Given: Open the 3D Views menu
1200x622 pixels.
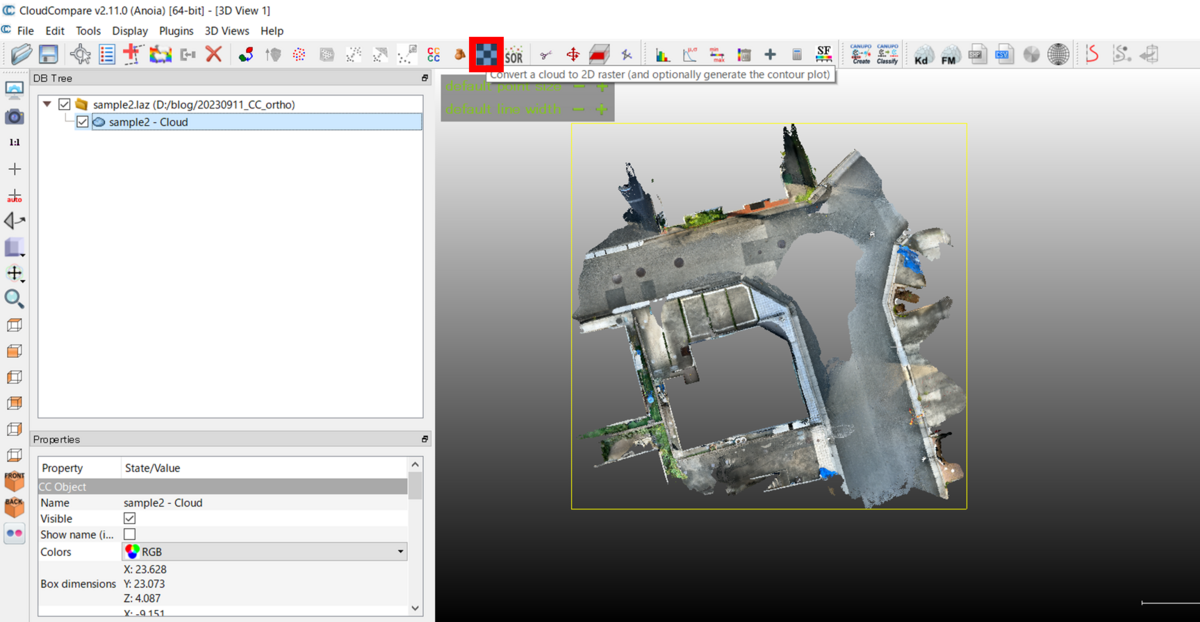Looking at the screenshot, I should [227, 31].
